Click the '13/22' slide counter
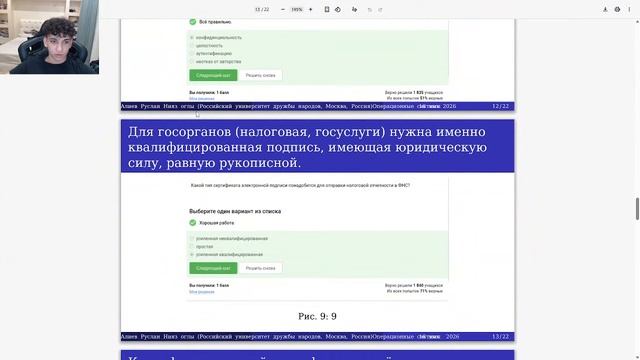The image size is (640, 360). click(x=500, y=337)
